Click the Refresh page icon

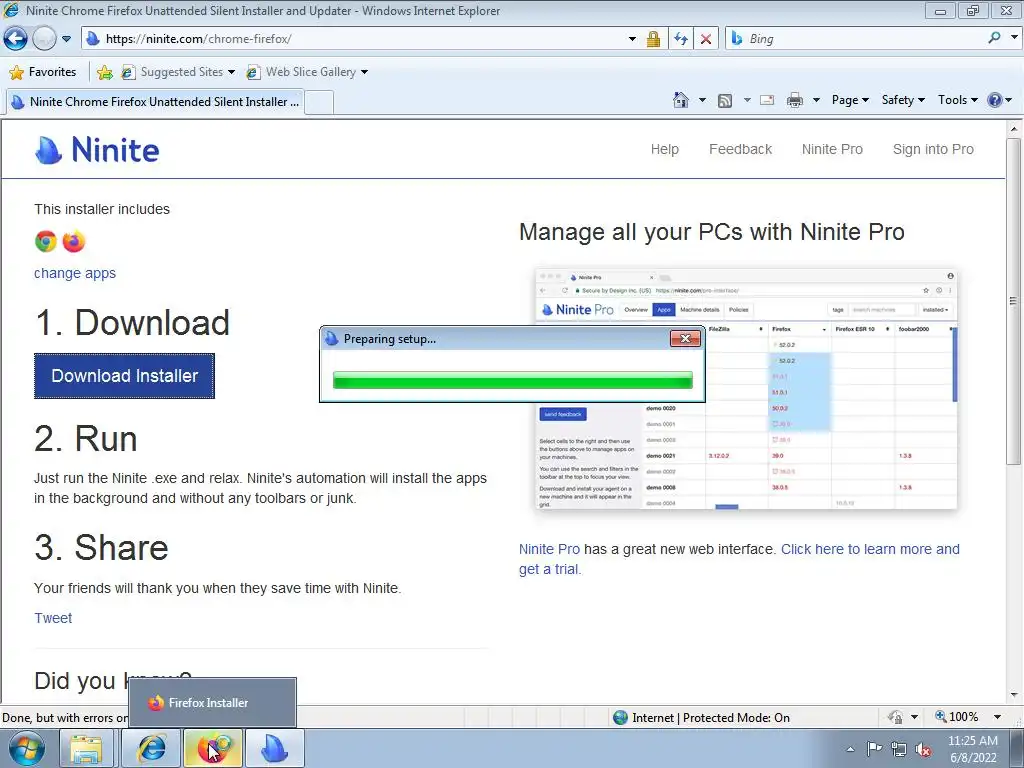pos(680,39)
